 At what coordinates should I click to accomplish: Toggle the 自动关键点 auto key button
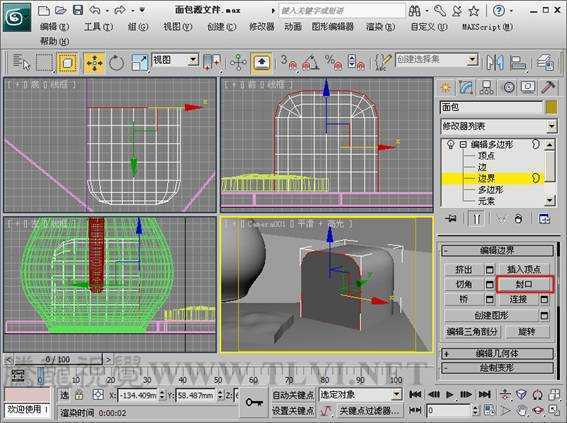pos(293,395)
